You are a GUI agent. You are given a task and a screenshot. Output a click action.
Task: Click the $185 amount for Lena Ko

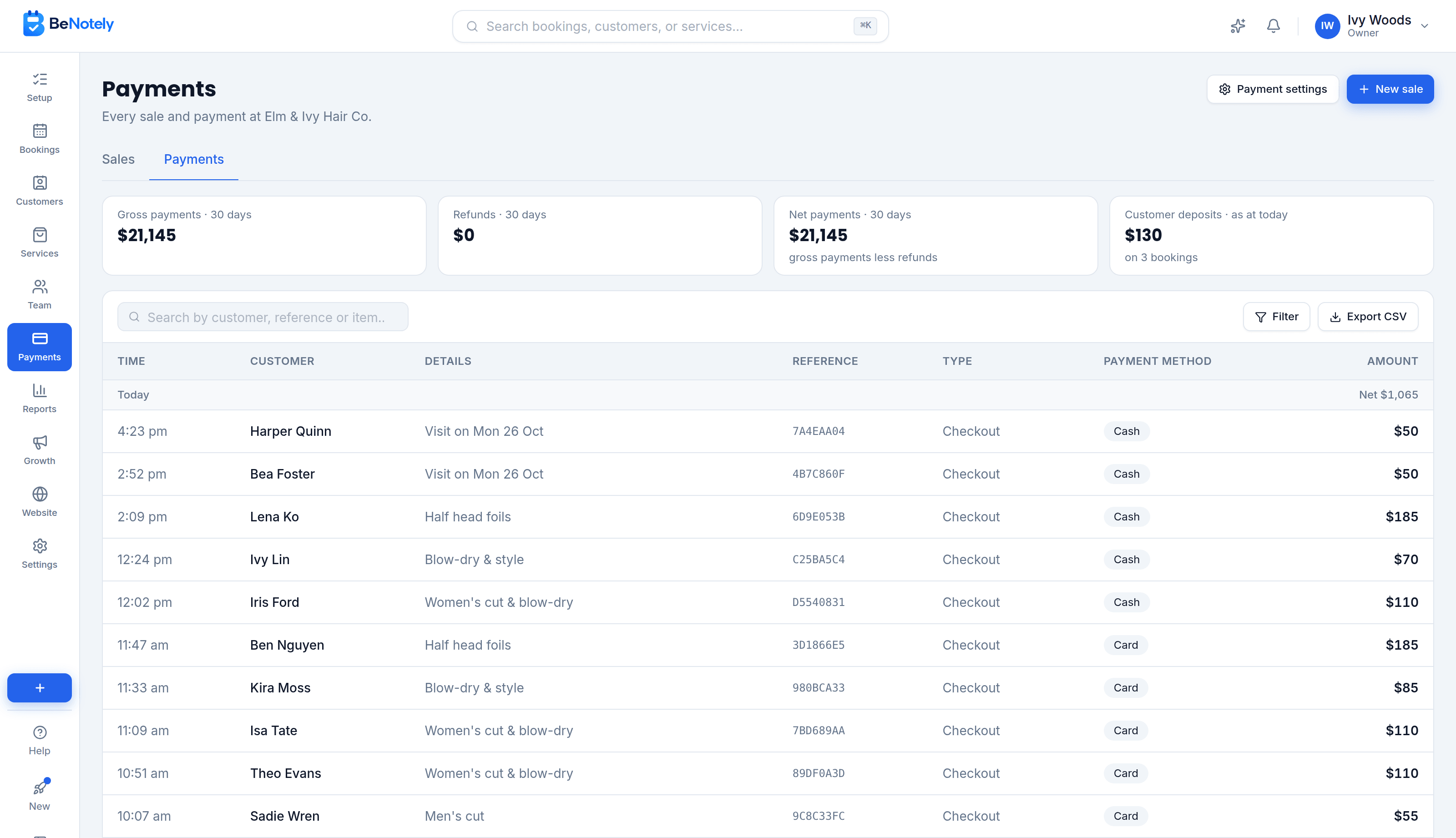click(1401, 517)
